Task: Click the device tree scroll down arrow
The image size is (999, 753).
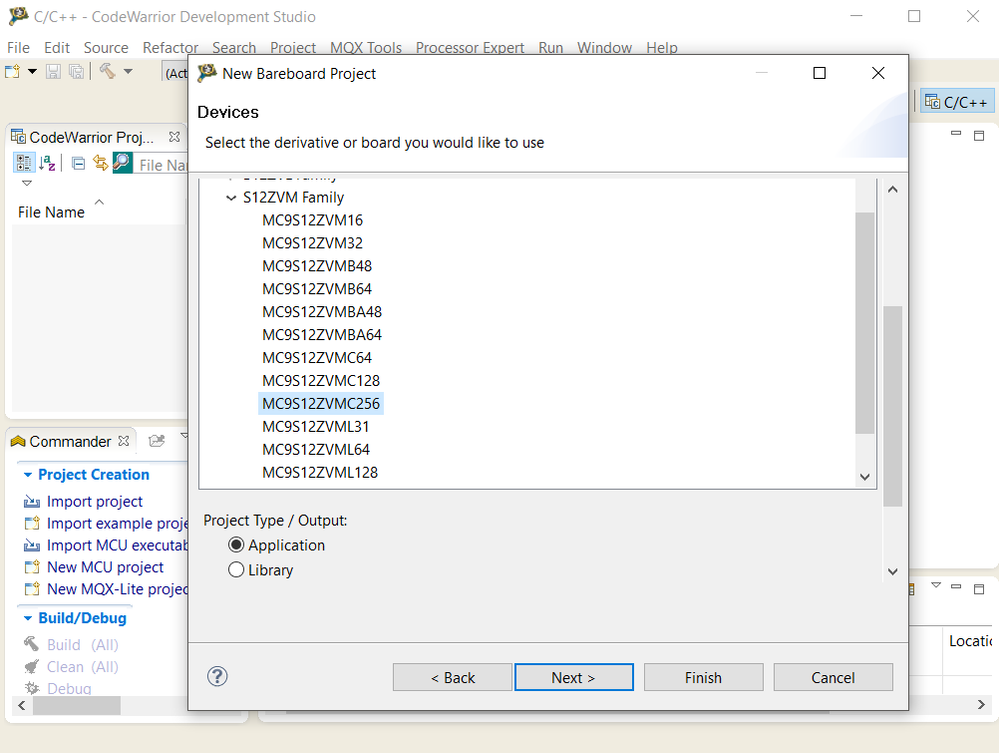Action: [x=865, y=477]
